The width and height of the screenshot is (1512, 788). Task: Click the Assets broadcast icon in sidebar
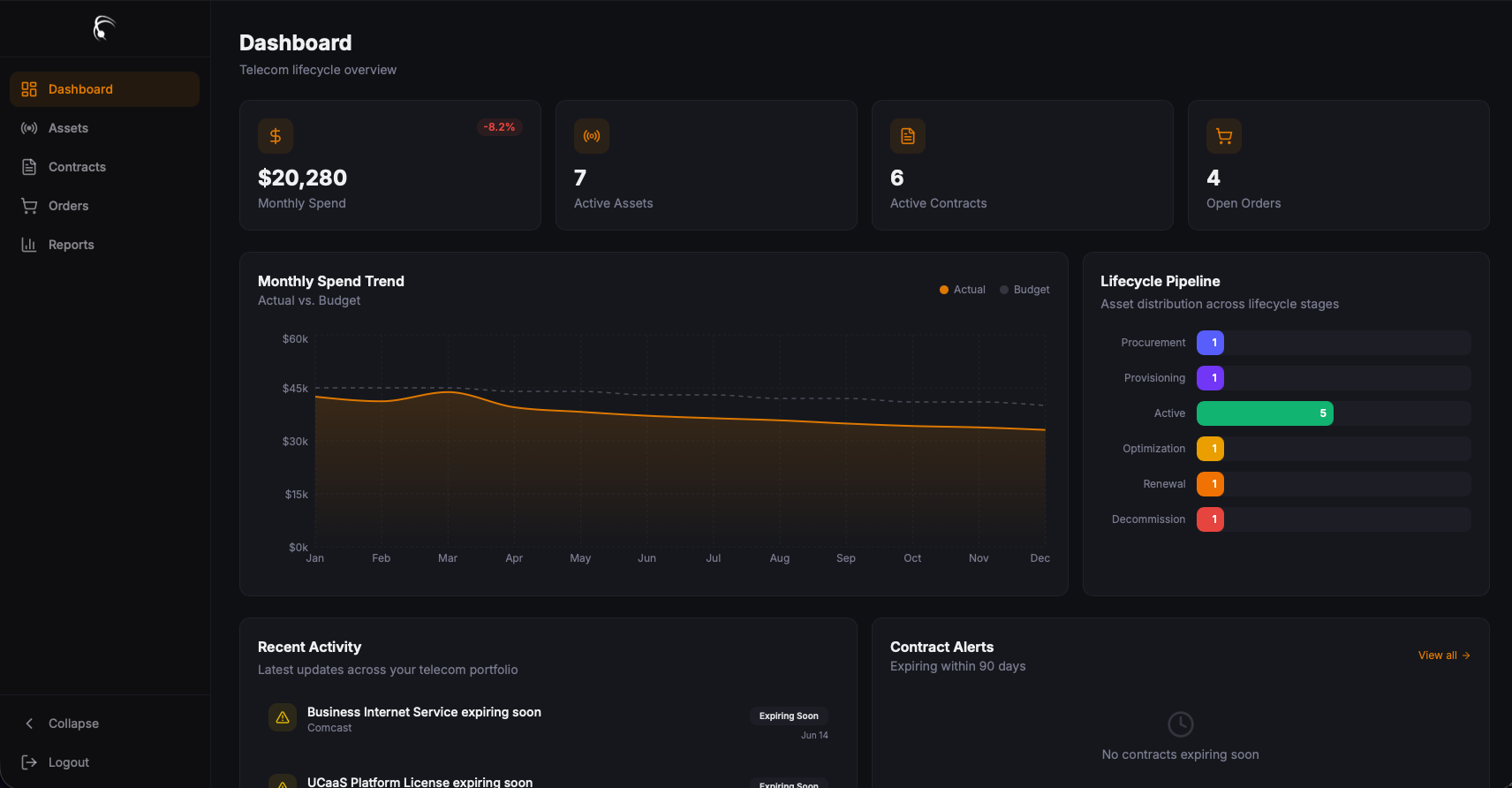point(29,128)
